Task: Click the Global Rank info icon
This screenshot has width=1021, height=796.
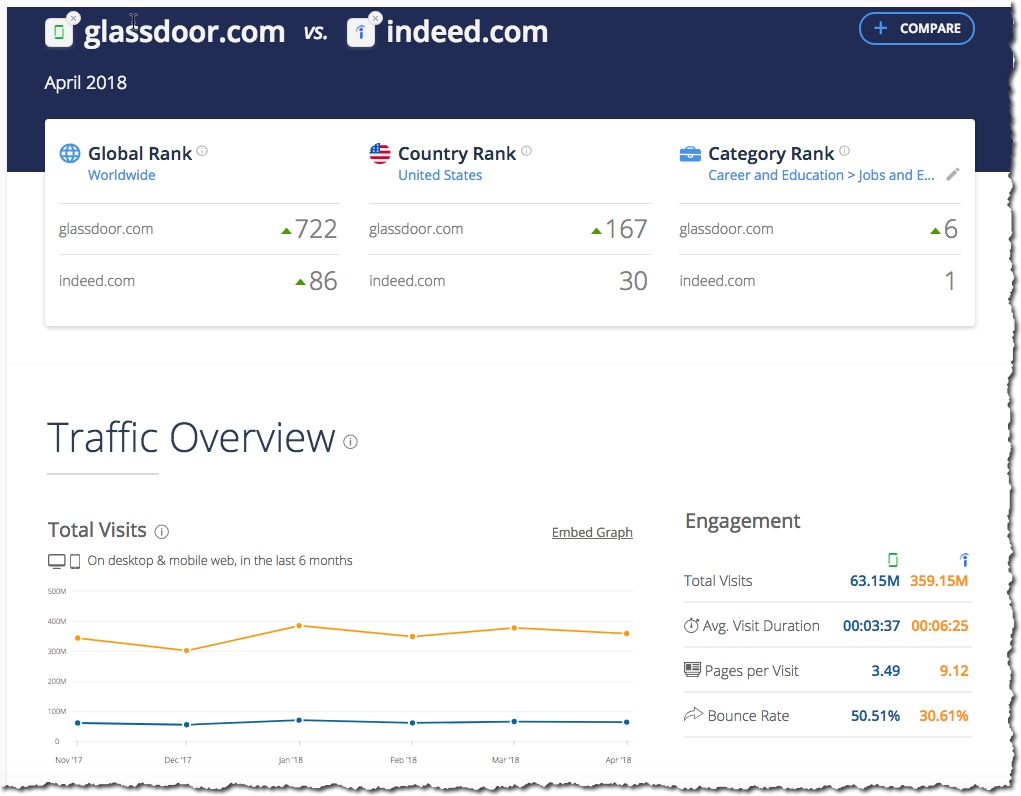Action: point(202,152)
